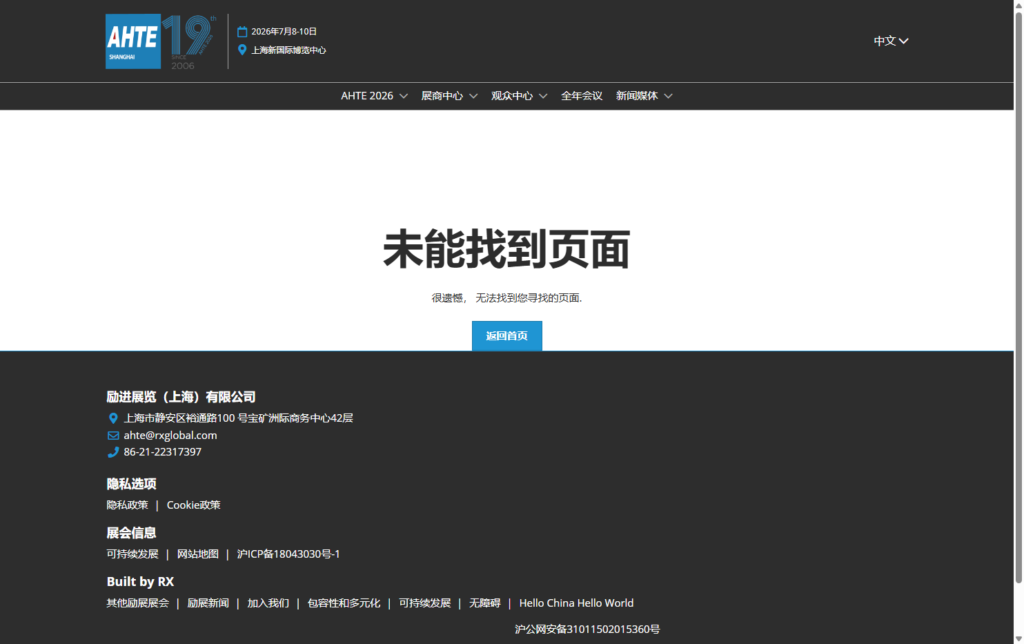Open the Hello China Hello World link
The width and height of the screenshot is (1024, 644).
pyautogui.click(x=576, y=603)
